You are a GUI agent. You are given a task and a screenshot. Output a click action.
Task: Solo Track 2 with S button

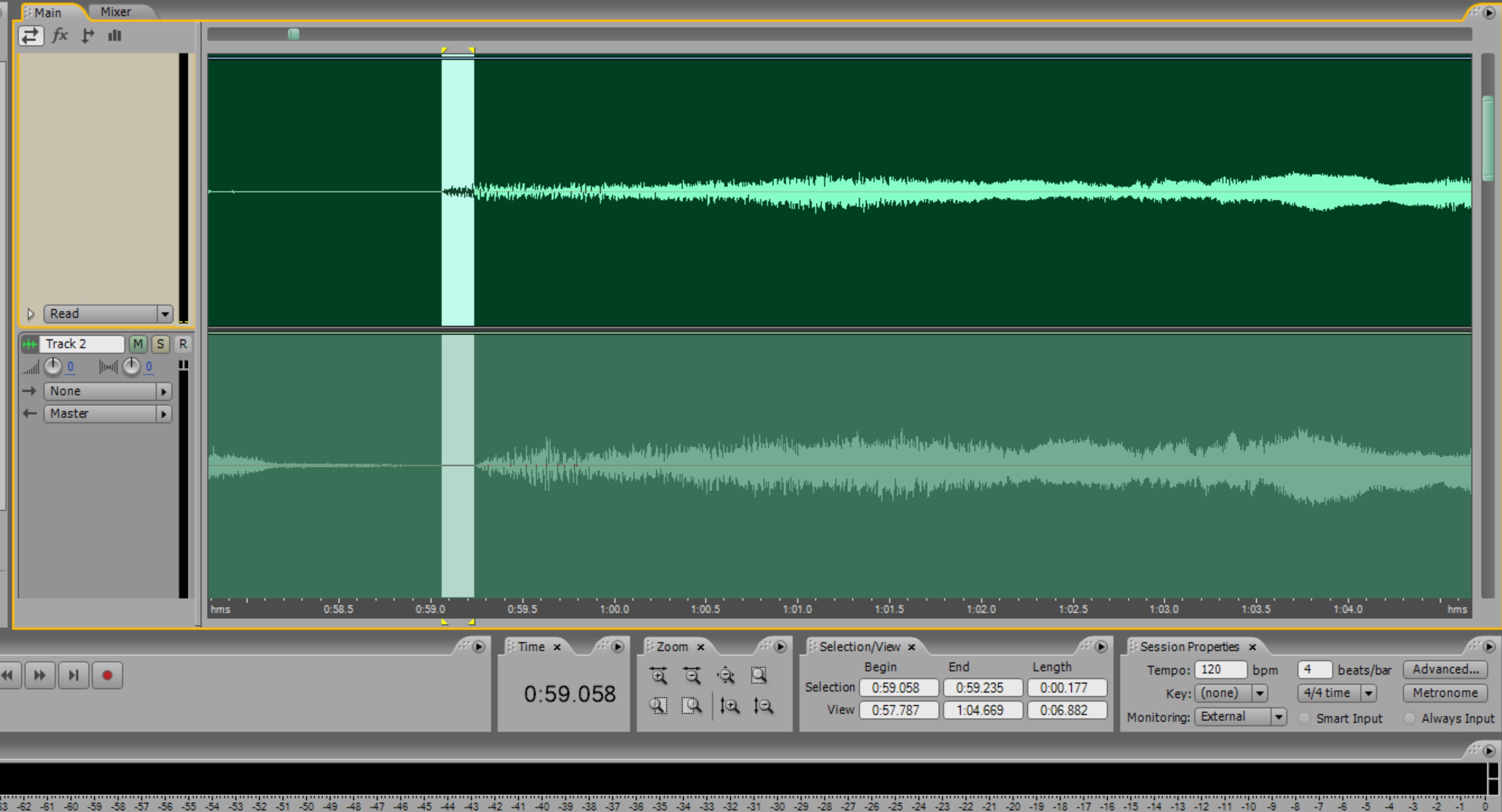[x=160, y=344]
